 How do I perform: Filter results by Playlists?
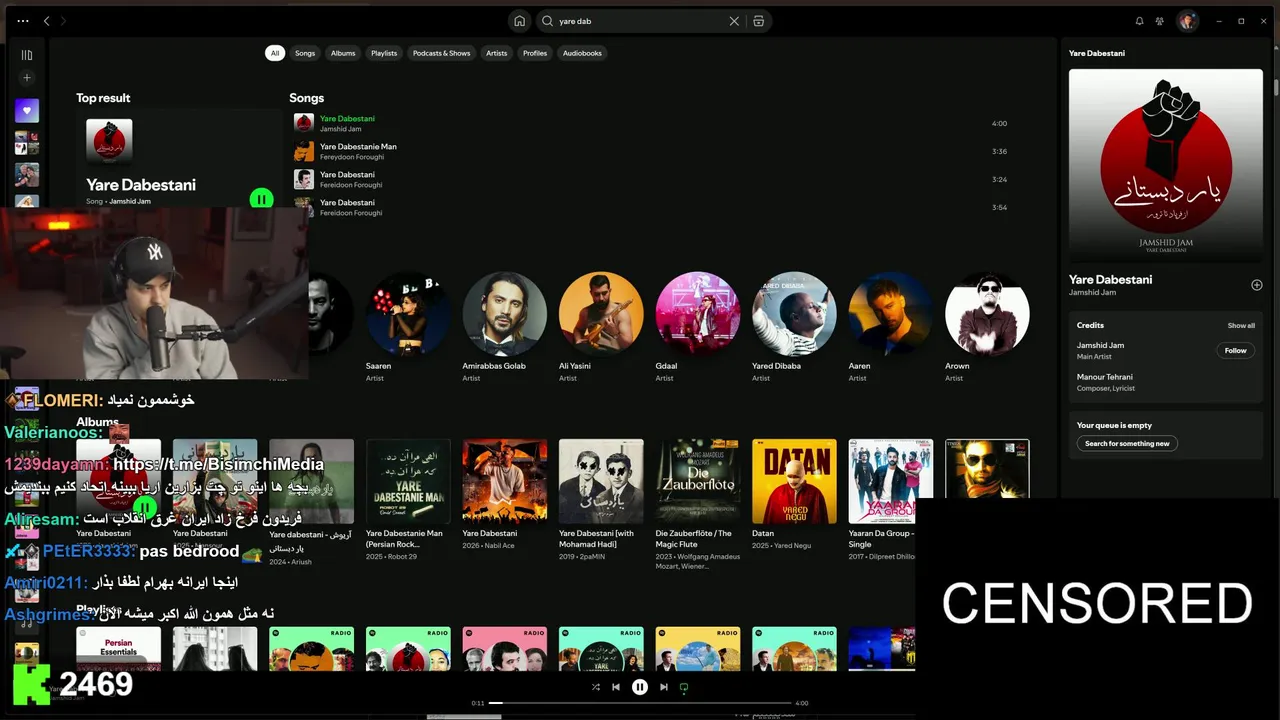(384, 53)
